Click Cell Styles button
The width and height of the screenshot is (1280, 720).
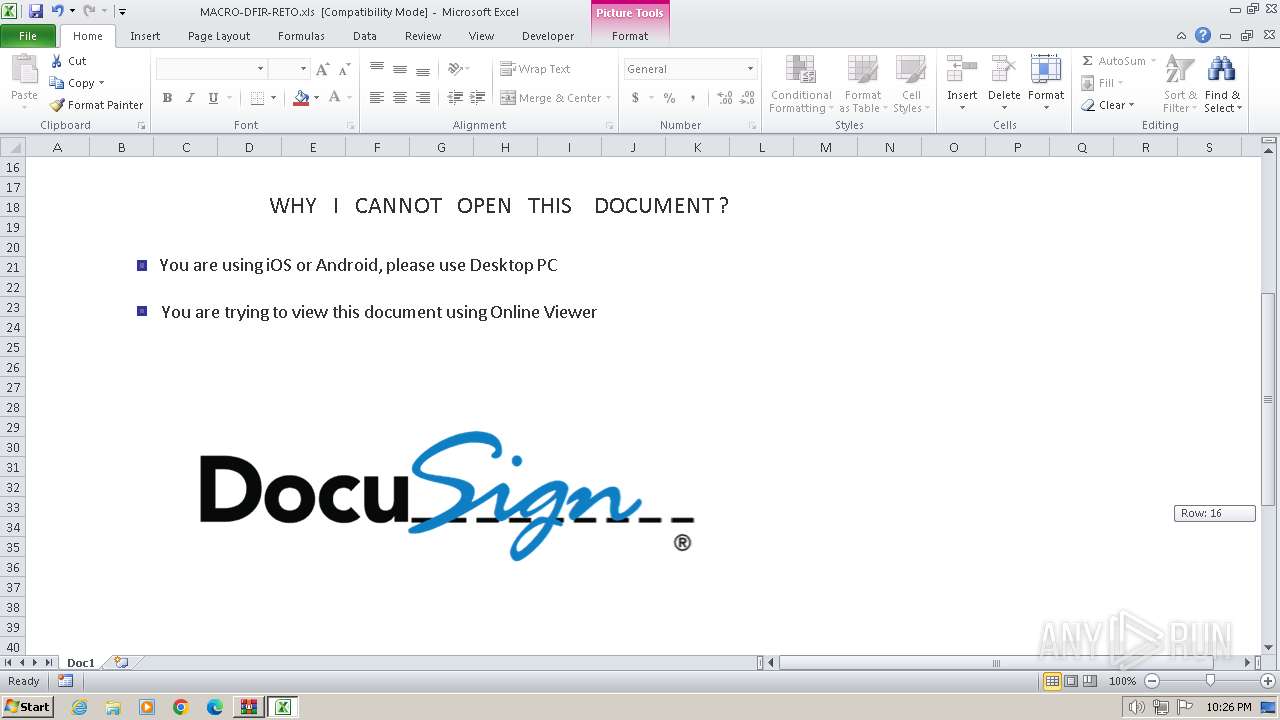pyautogui.click(x=910, y=85)
